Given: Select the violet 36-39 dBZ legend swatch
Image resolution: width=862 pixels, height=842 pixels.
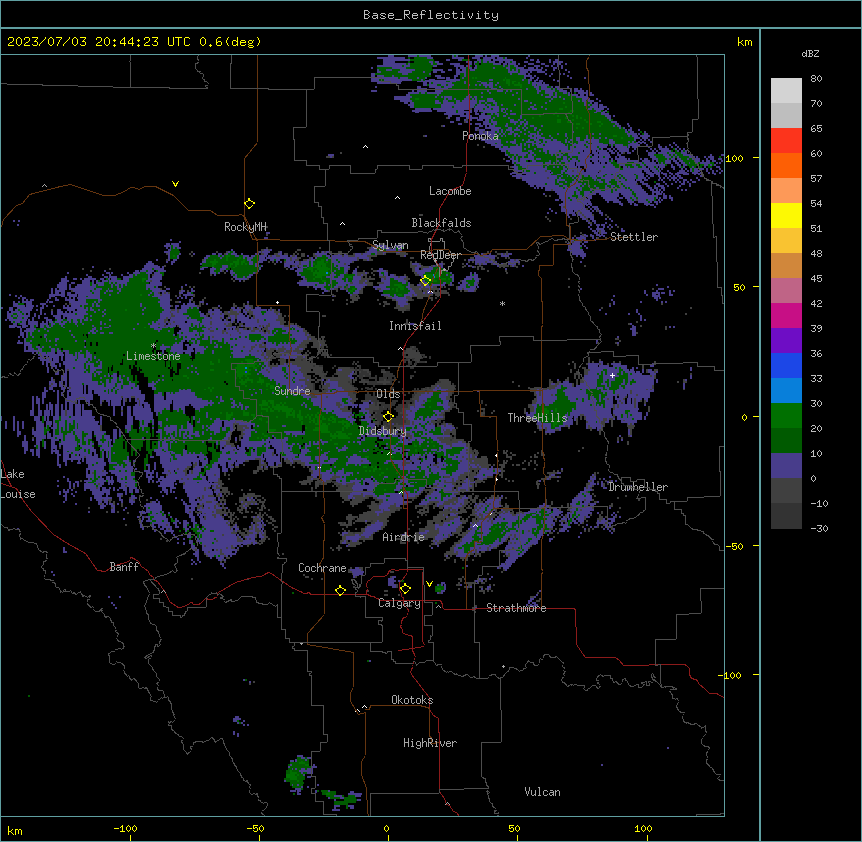Looking at the screenshot, I should tap(786, 341).
